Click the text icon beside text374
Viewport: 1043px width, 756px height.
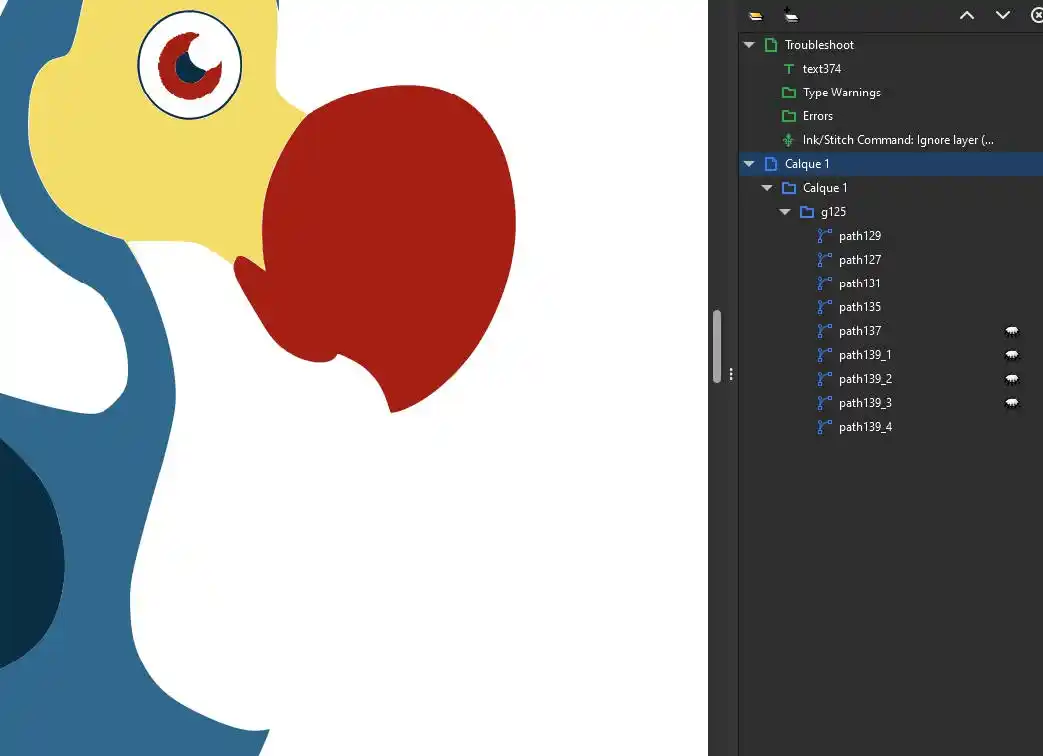coord(788,69)
